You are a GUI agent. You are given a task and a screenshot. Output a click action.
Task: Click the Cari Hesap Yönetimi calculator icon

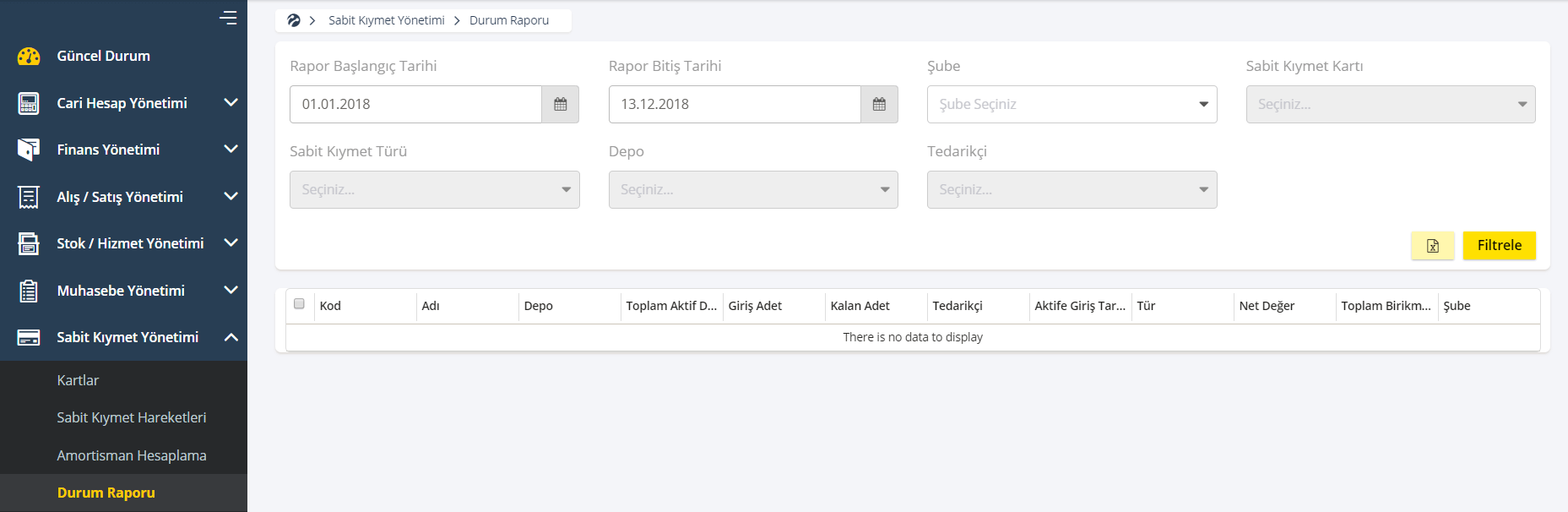pos(29,103)
